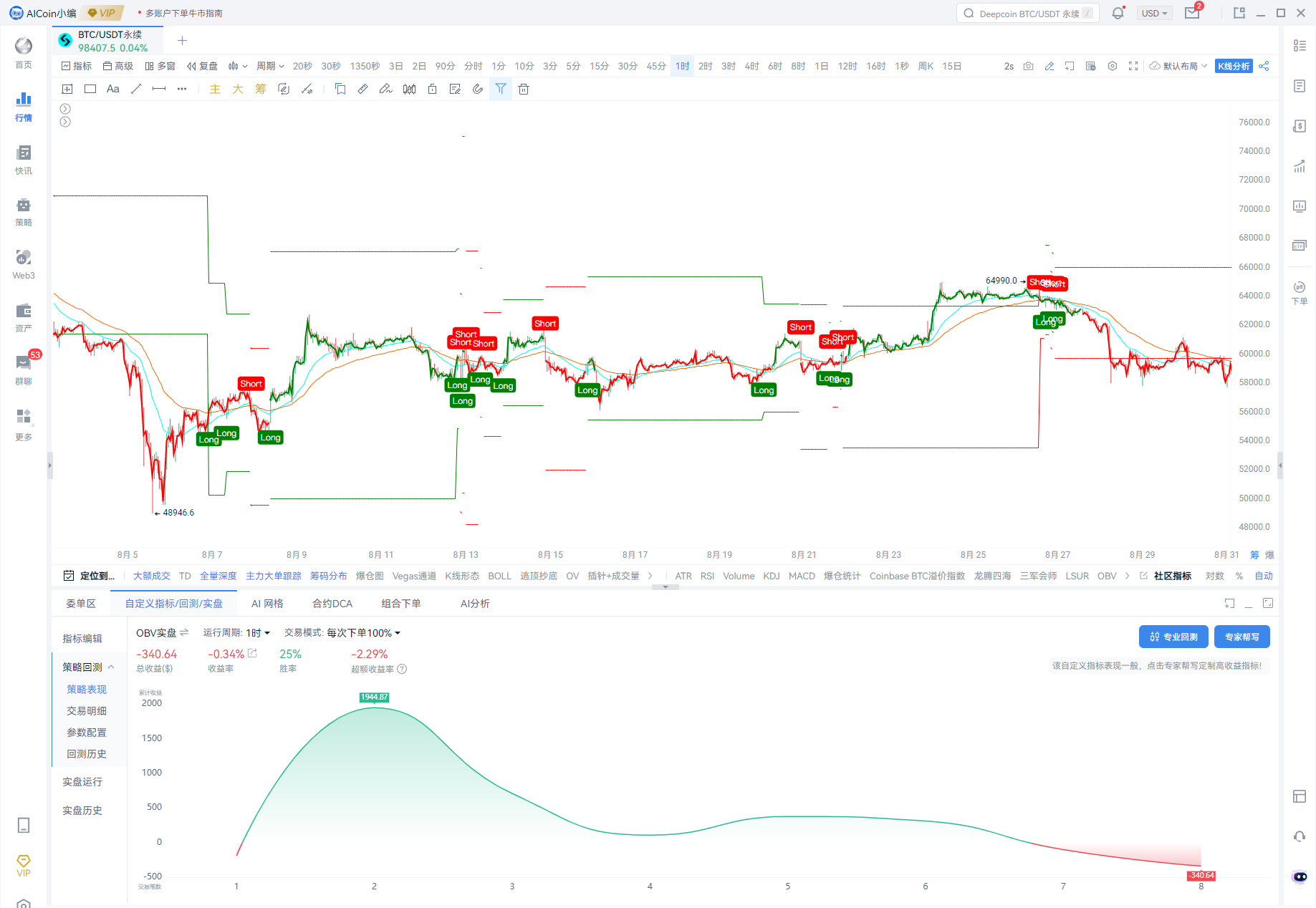
Task: Toggle the 筹 chip distribution marker
Action: tap(261, 89)
